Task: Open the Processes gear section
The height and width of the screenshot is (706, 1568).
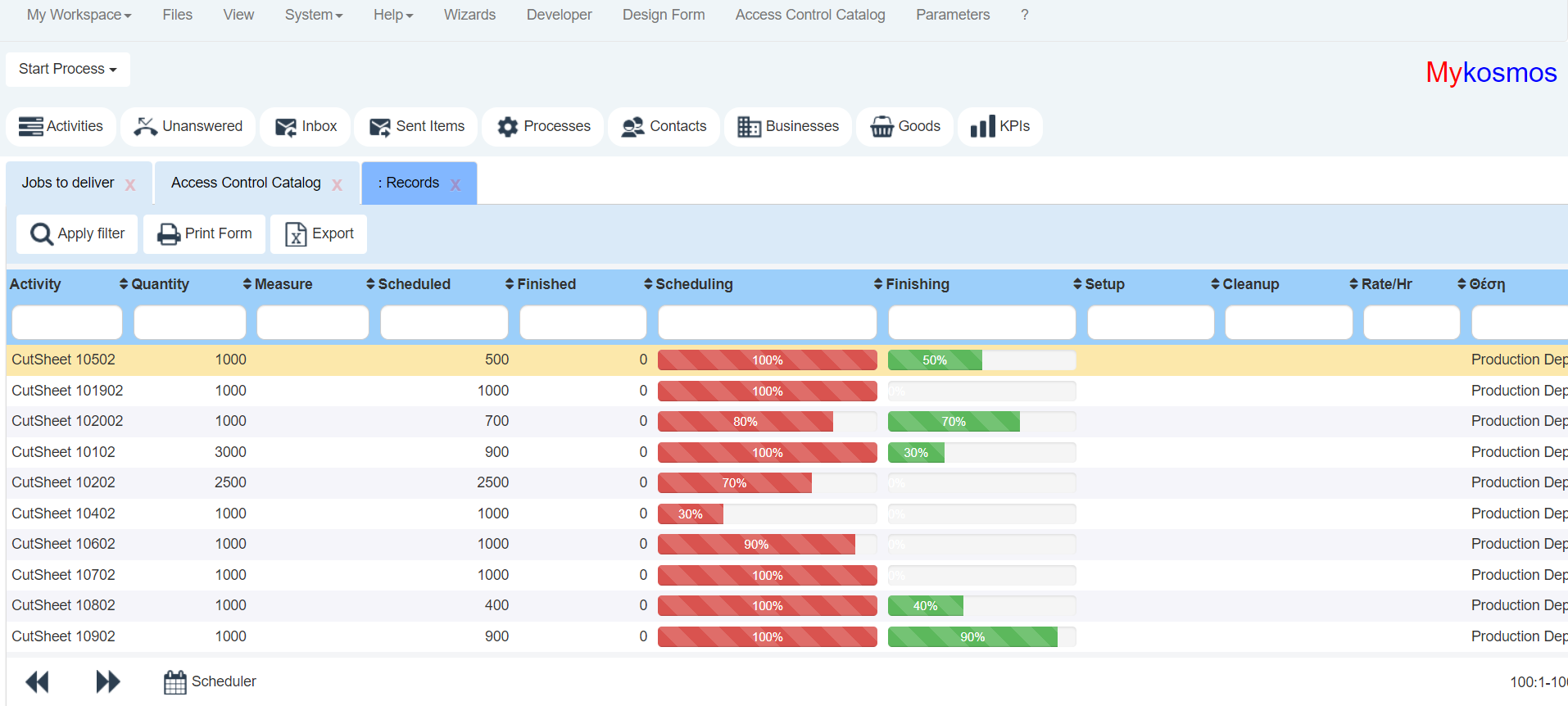Action: (x=543, y=126)
